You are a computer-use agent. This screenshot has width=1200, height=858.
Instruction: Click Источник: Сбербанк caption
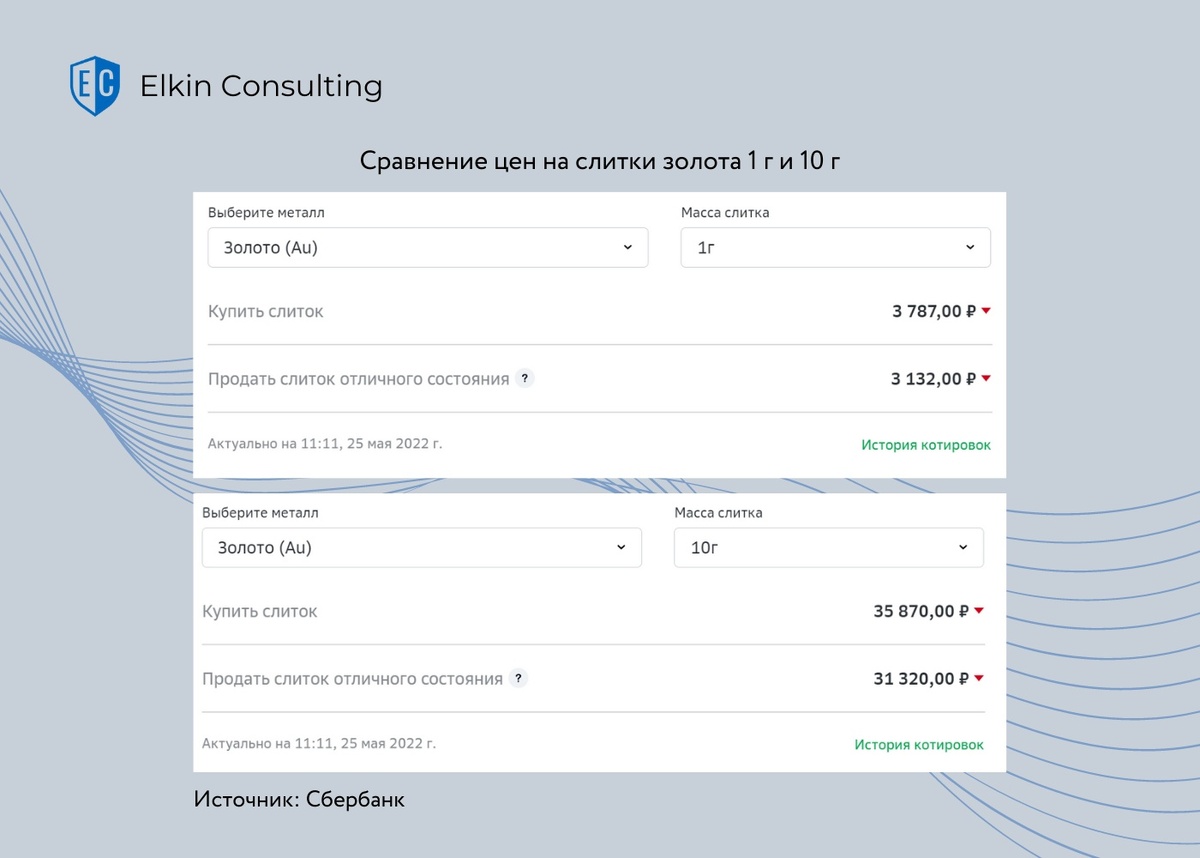(299, 800)
